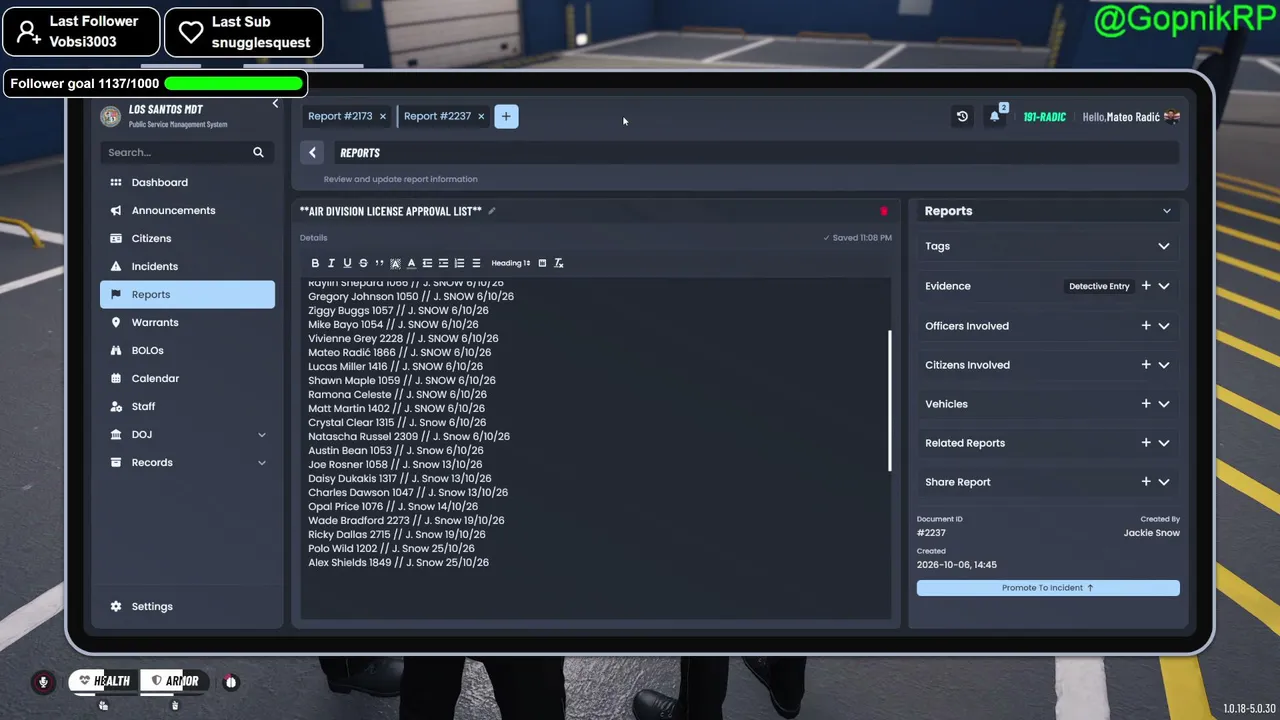The width and height of the screenshot is (1280, 720).
Task: Click search magnifier icon in sidebar
Action: point(258,152)
